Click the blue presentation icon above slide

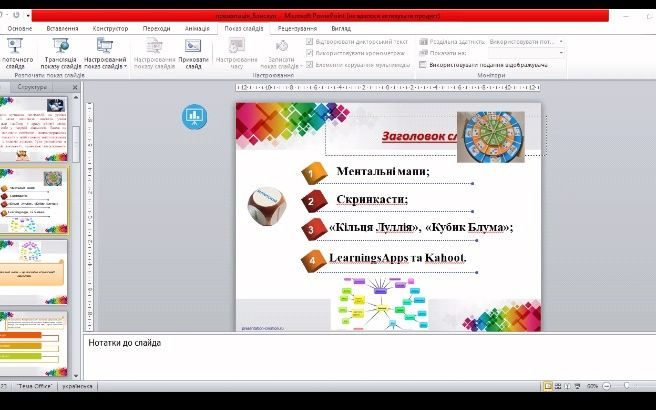(192, 116)
